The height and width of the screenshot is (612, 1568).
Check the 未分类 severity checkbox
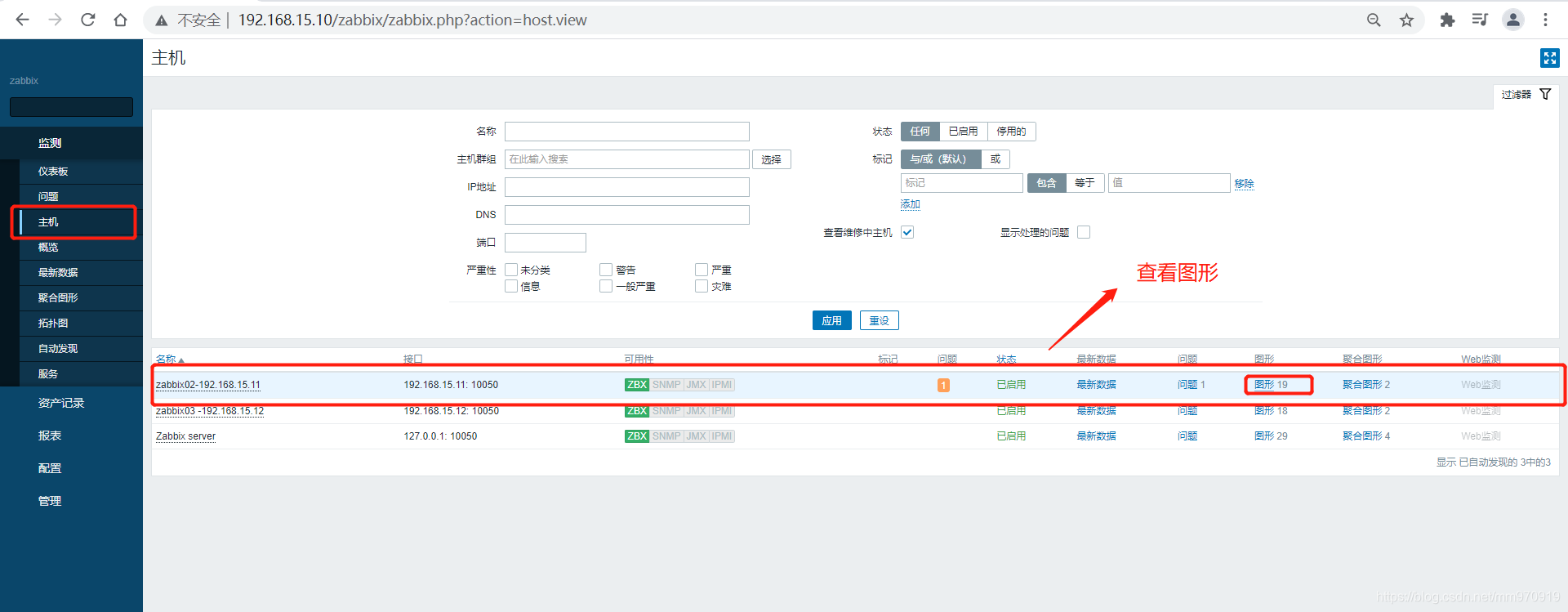(511, 270)
